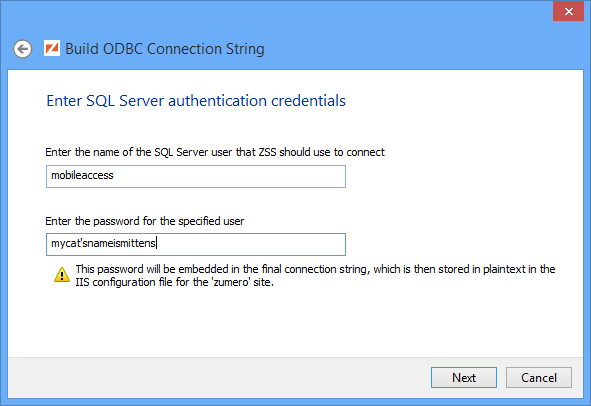Place cursor in the 'mobileaccess' text

coord(82,175)
